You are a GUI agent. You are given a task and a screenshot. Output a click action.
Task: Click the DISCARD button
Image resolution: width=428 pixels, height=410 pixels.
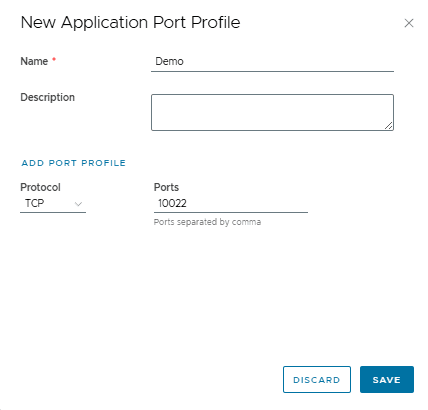[317, 380]
